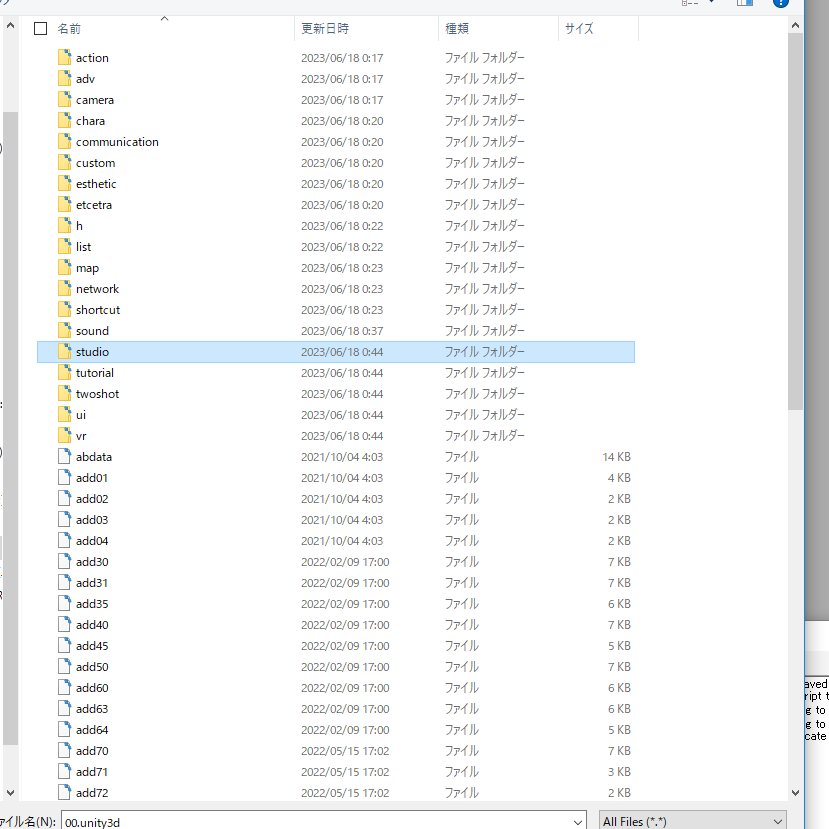
Task: Select the twoshot folder name
Action: (x=97, y=394)
